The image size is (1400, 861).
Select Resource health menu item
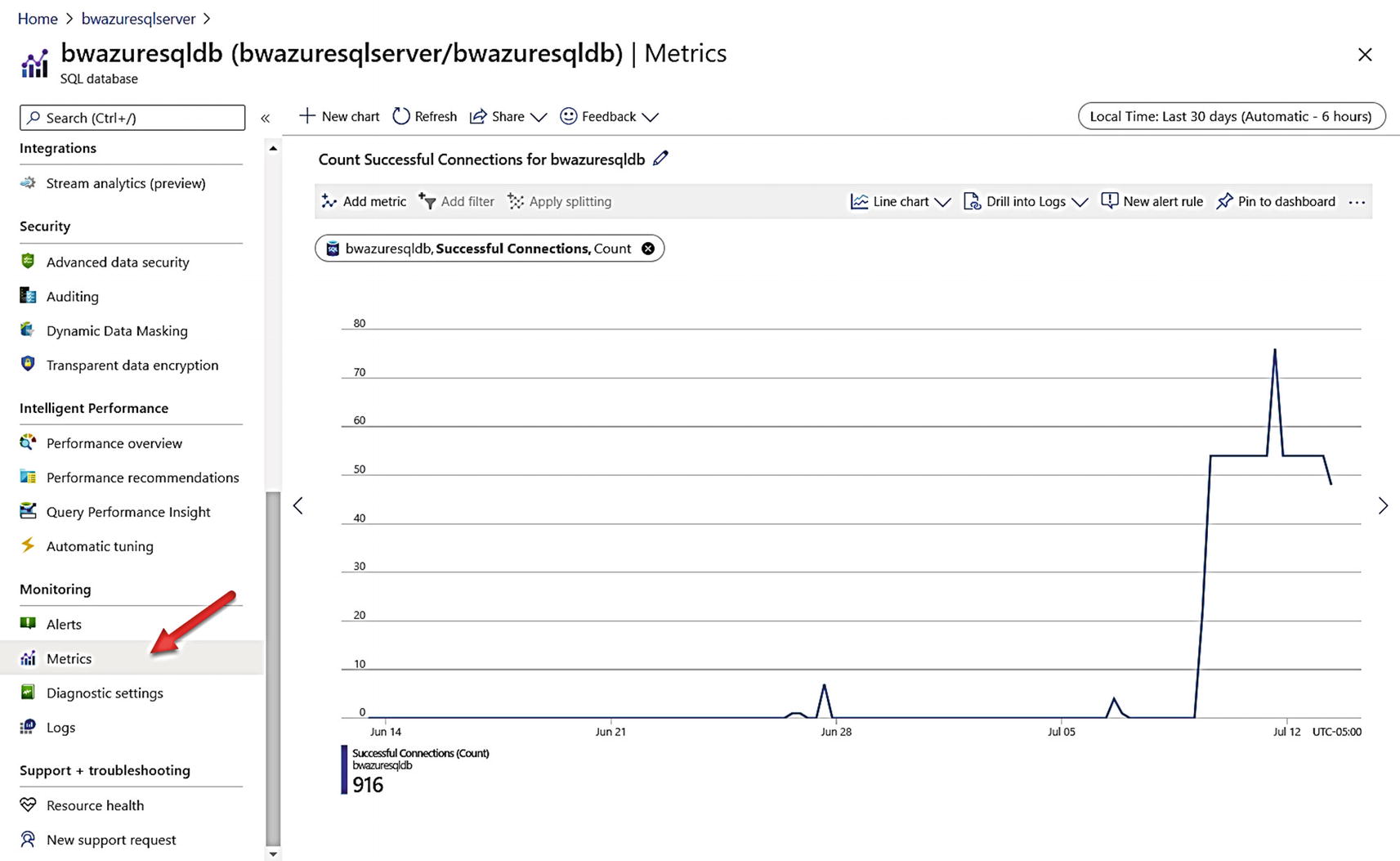click(x=131, y=805)
